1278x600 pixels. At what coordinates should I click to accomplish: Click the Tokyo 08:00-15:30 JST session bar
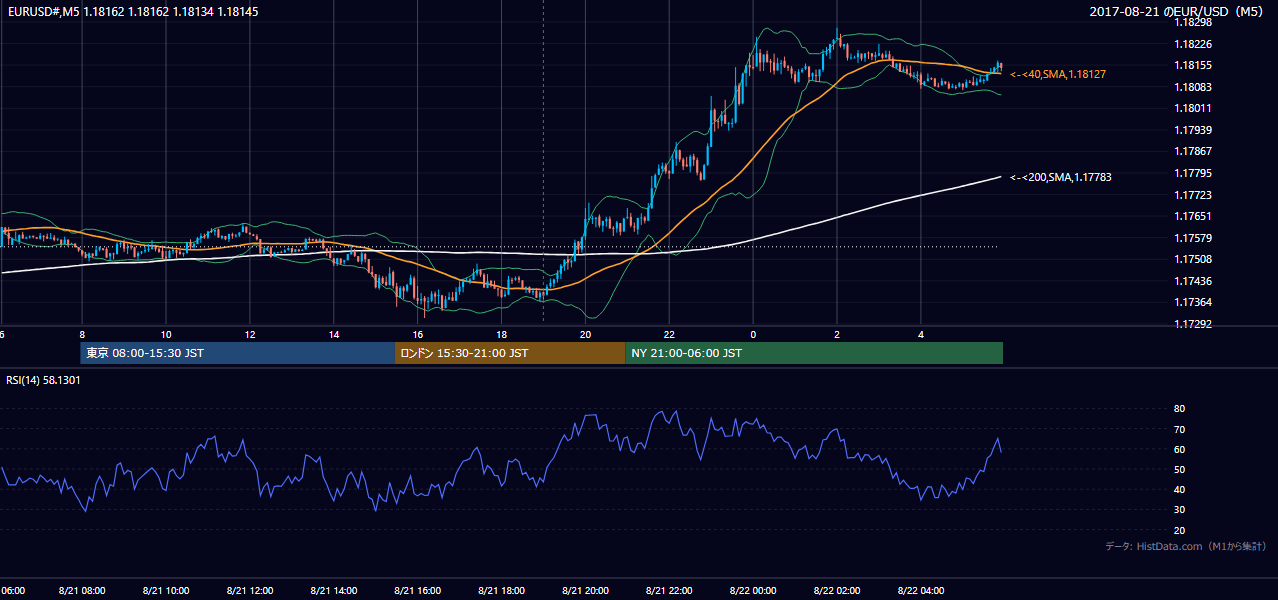point(238,353)
